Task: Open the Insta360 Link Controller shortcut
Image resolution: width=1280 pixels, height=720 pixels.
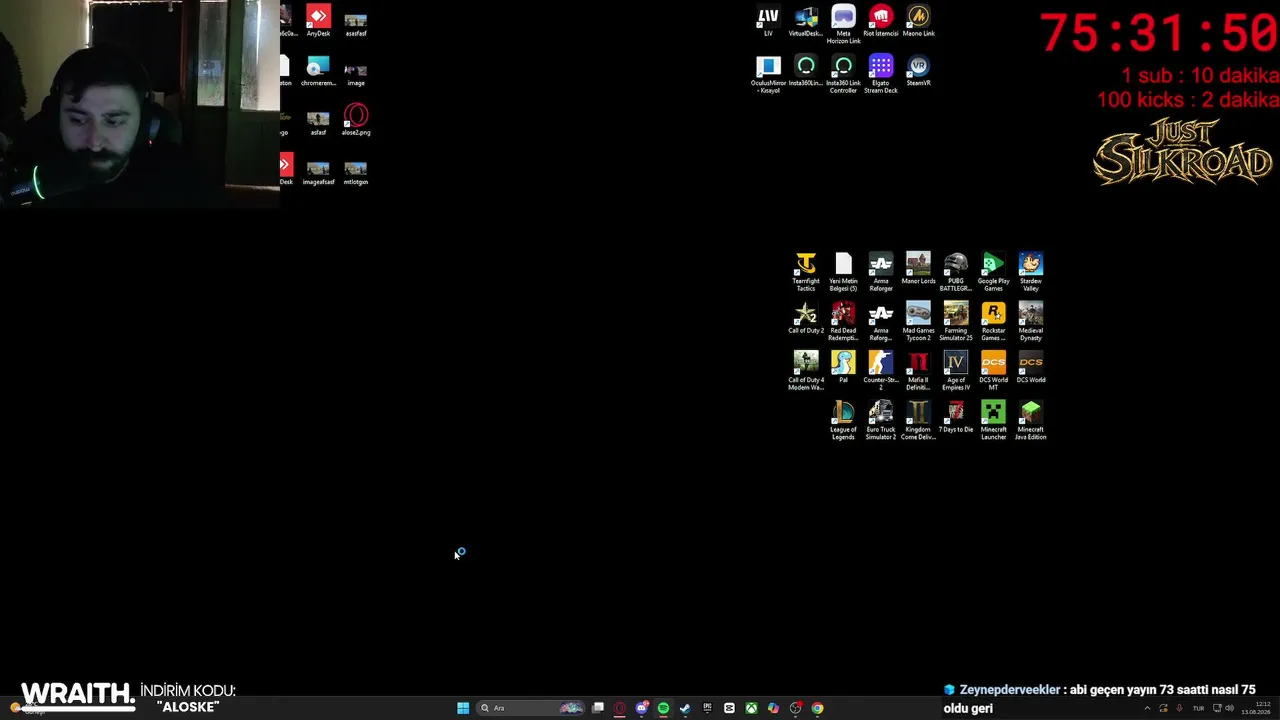Action: coord(843,74)
